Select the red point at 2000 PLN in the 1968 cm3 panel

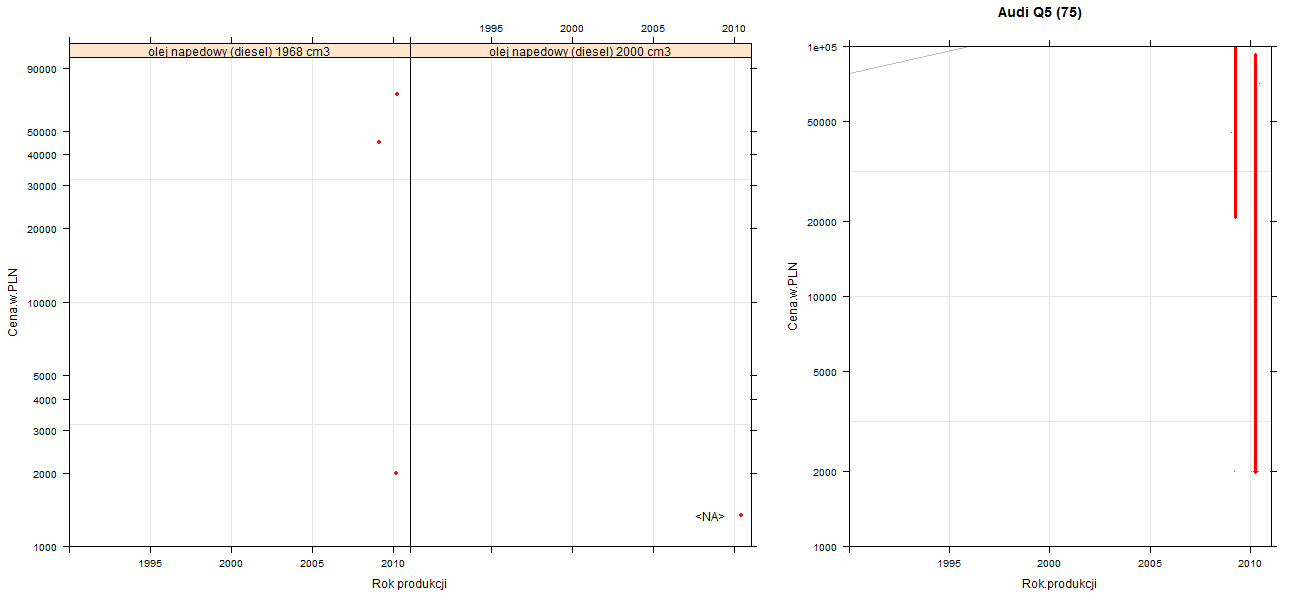coord(396,473)
